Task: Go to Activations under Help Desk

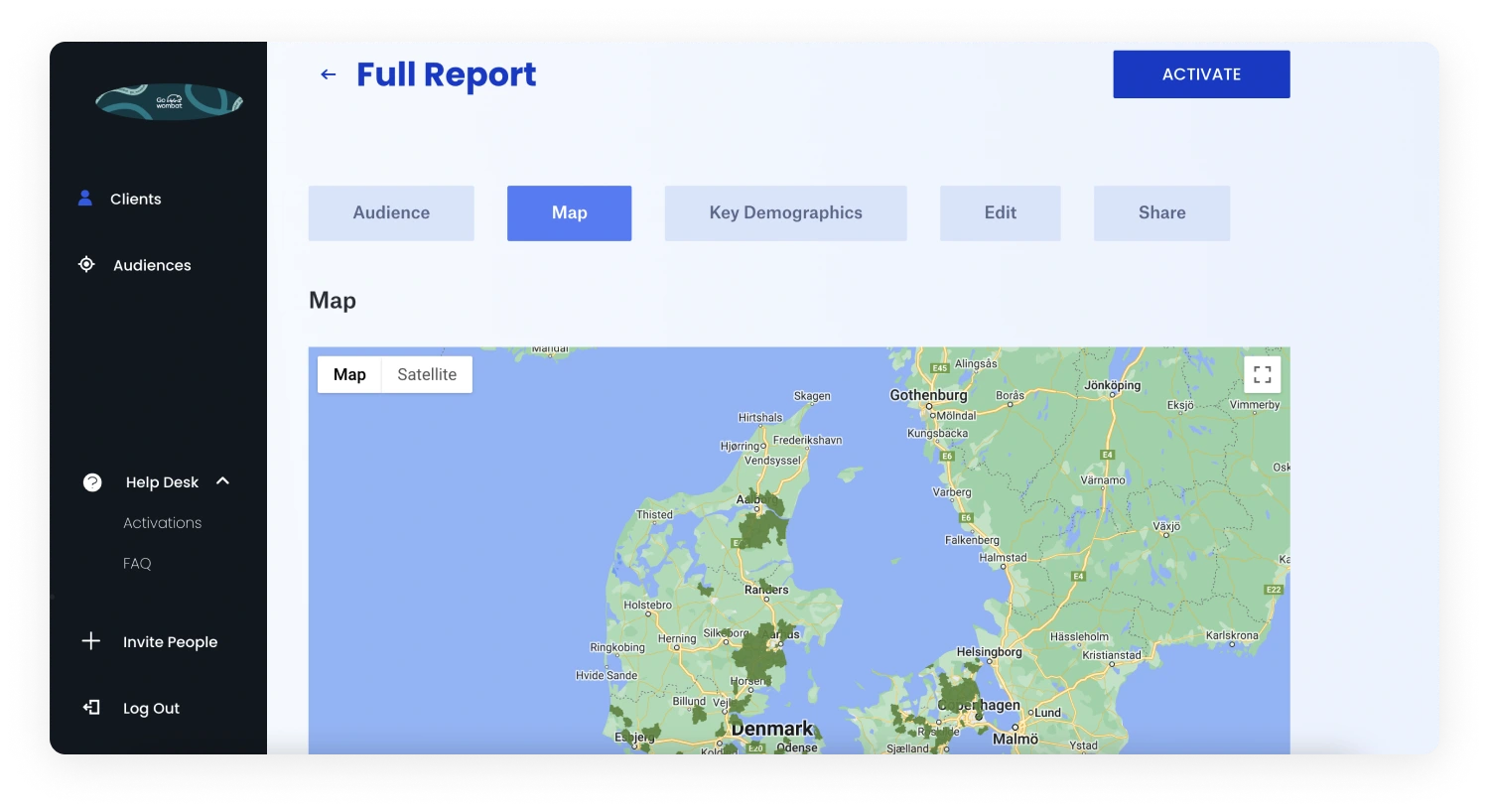Action: 162,523
